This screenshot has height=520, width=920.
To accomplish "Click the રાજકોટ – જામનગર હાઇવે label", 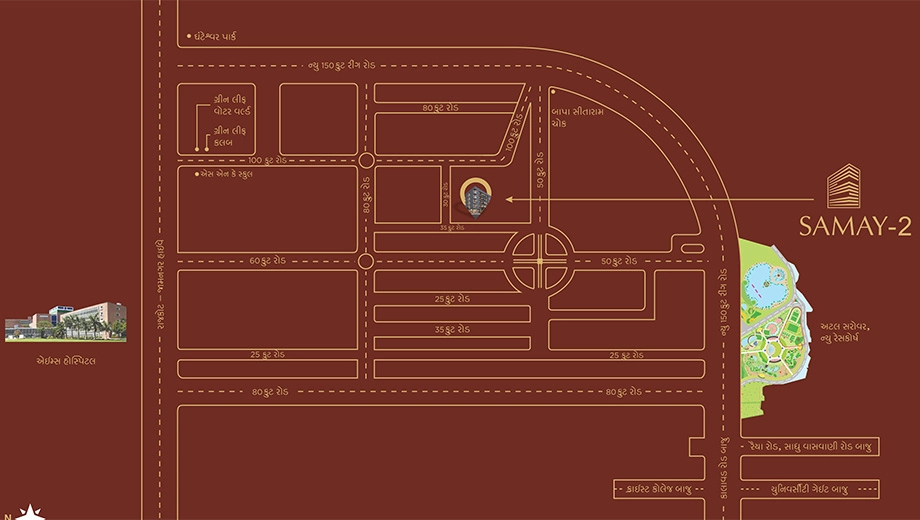I will (160, 285).
